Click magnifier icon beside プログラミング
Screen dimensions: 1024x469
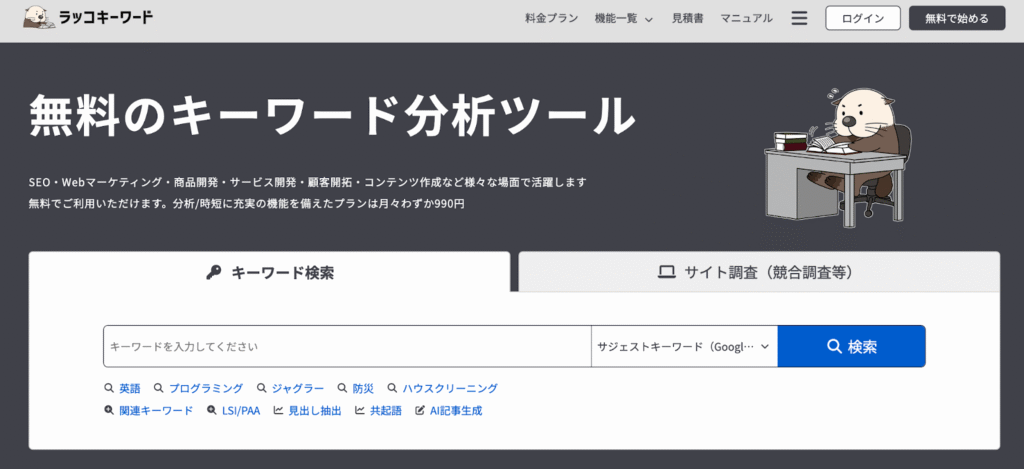tap(158, 388)
